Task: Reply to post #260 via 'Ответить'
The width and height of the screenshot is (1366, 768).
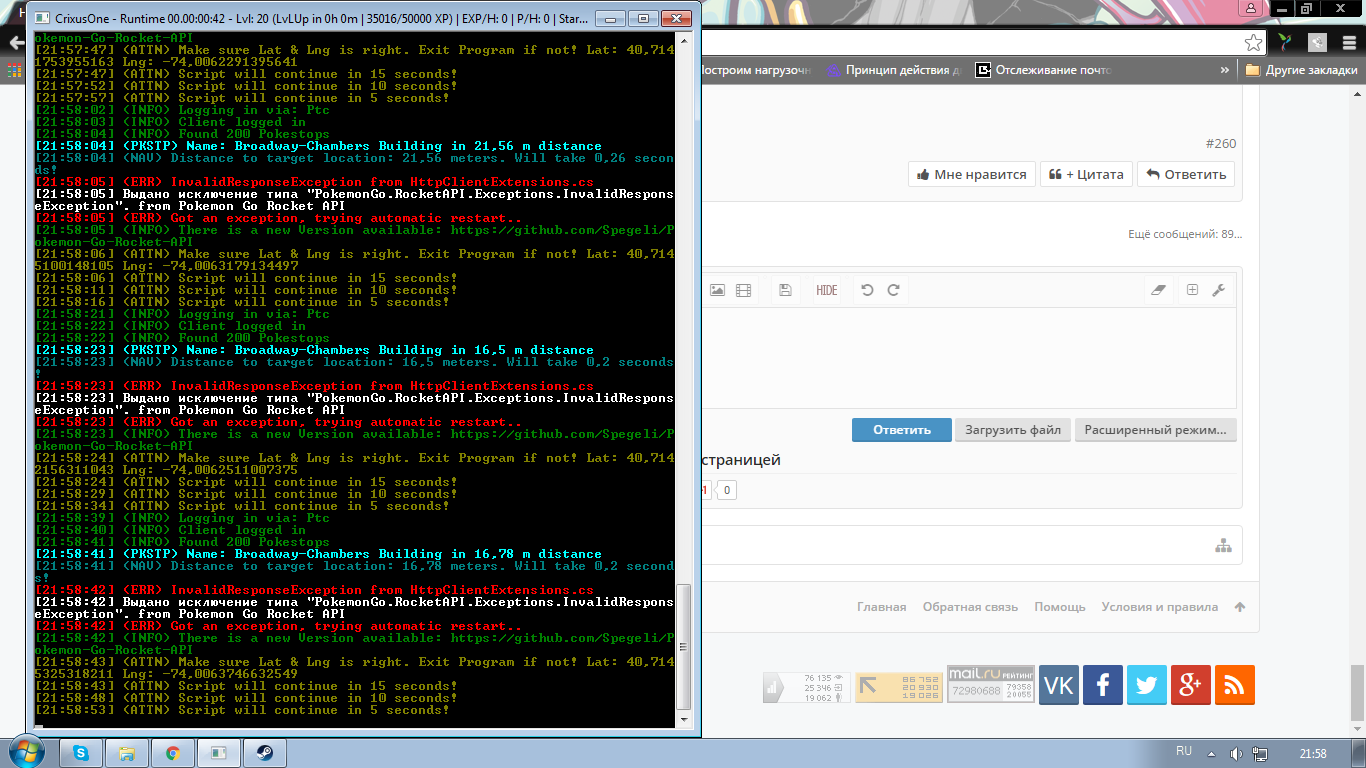Action: tap(1185, 174)
